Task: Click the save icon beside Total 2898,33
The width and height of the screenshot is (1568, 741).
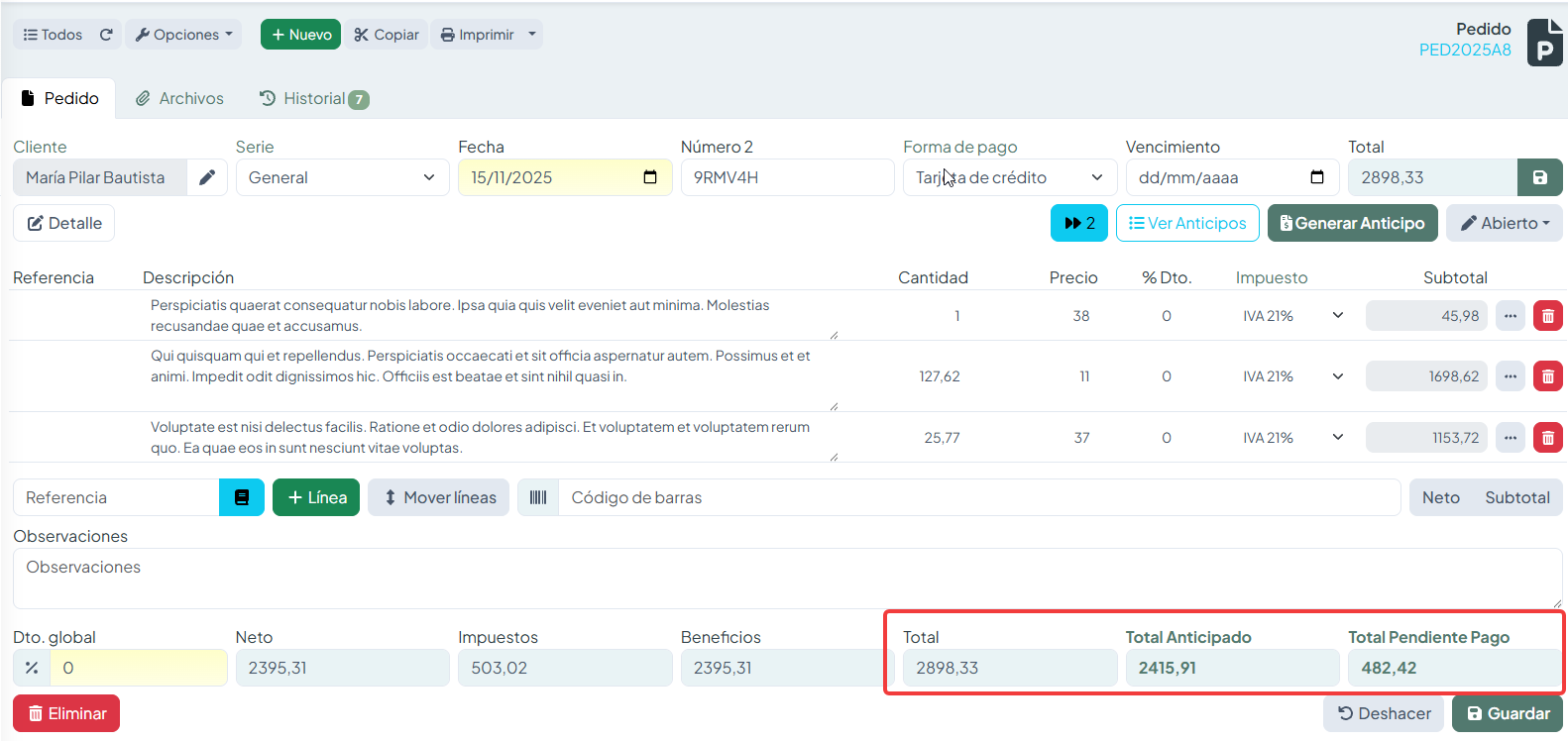Action: coord(1539,177)
